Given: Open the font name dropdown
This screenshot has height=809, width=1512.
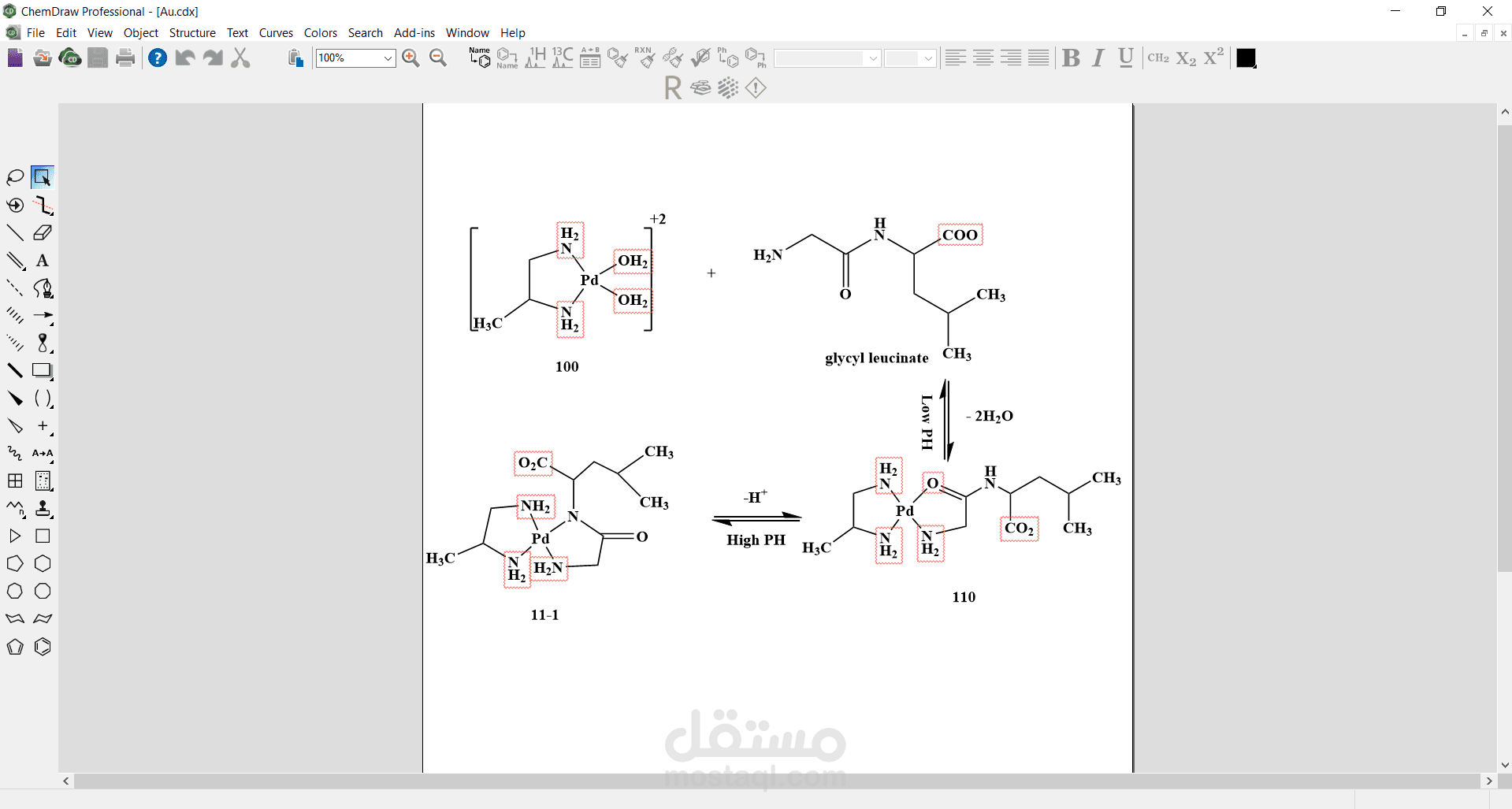Looking at the screenshot, I should (x=873, y=58).
